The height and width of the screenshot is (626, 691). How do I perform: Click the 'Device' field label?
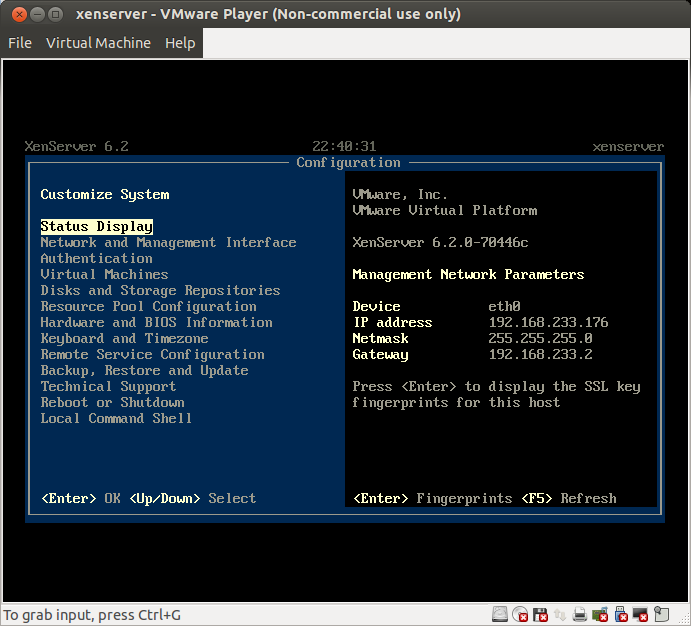coord(376,307)
